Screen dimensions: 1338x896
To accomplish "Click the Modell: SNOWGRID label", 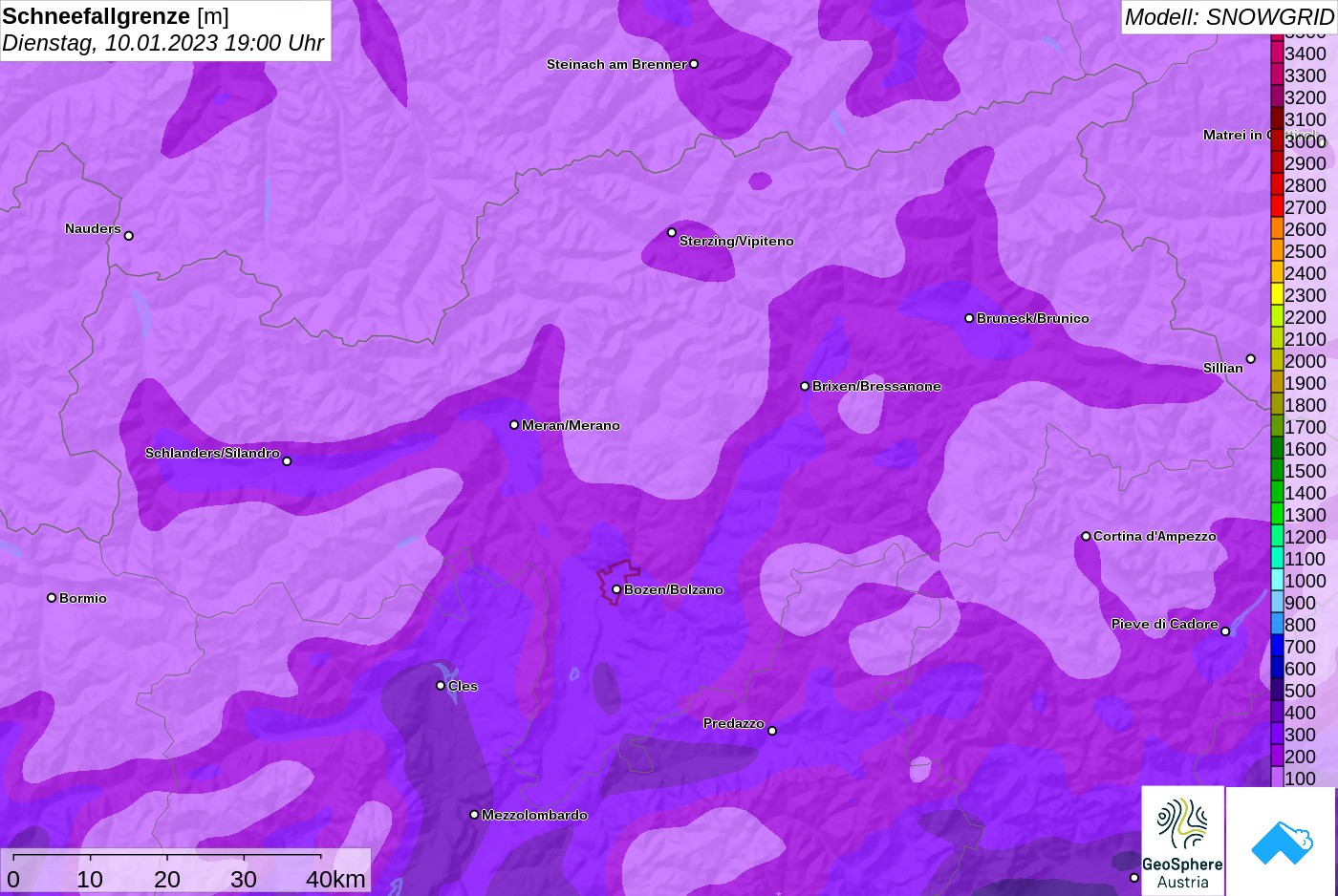I will pyautogui.click(x=1229, y=17).
